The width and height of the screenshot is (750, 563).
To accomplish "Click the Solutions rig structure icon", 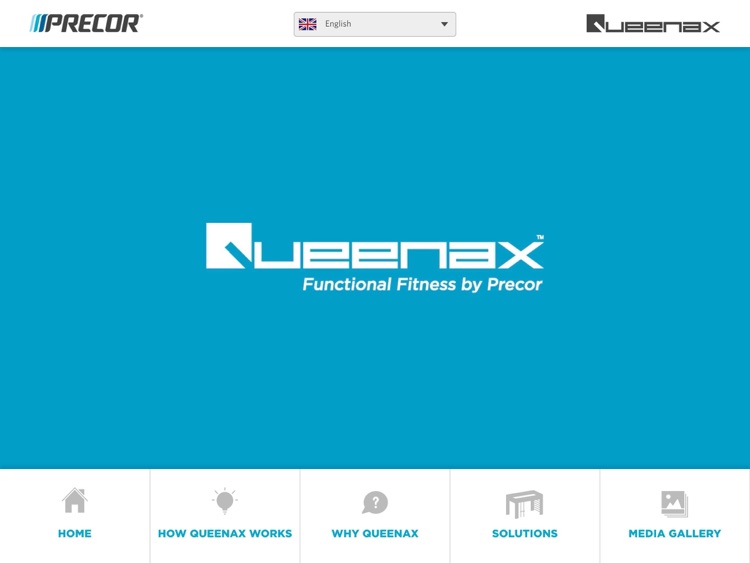I will tap(525, 504).
